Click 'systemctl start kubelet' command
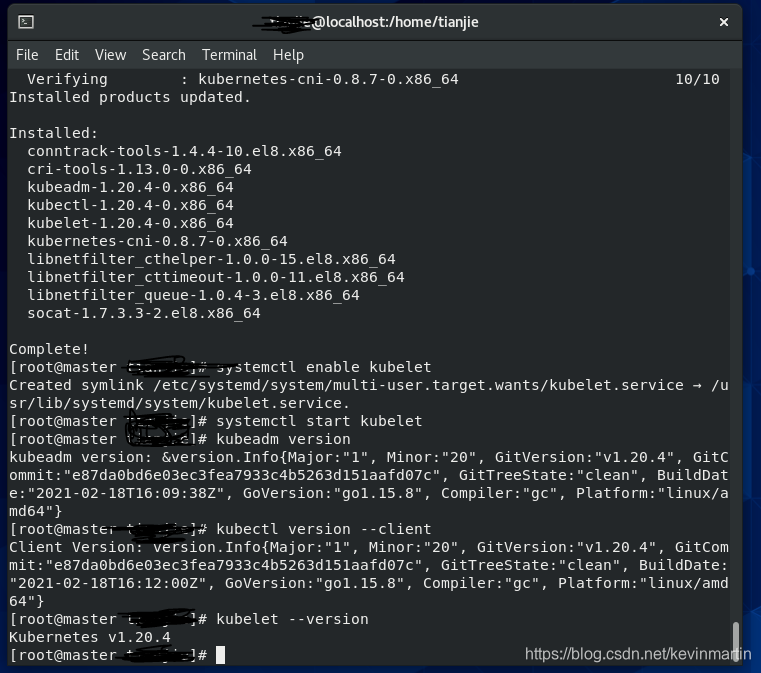Viewport: 761px width, 673px height. [x=319, y=421]
